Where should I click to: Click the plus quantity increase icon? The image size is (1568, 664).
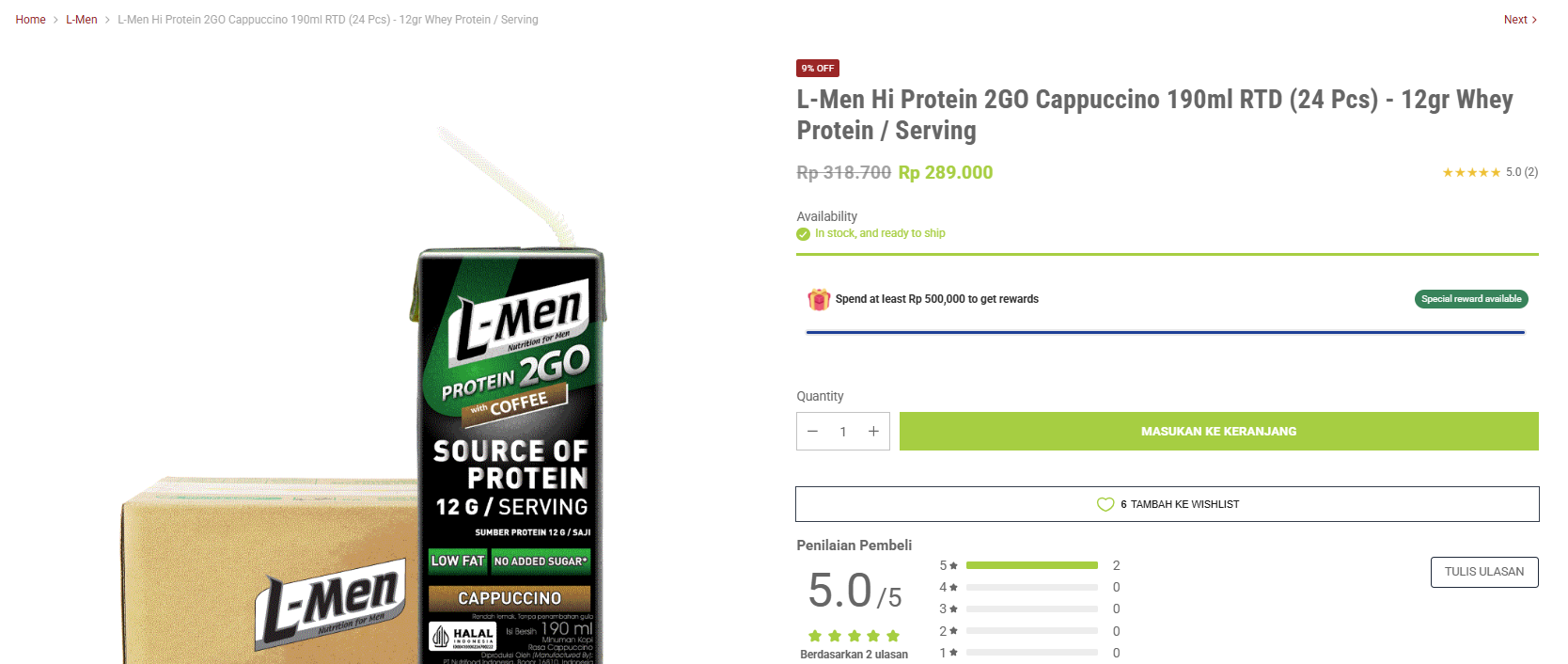pos(873,432)
